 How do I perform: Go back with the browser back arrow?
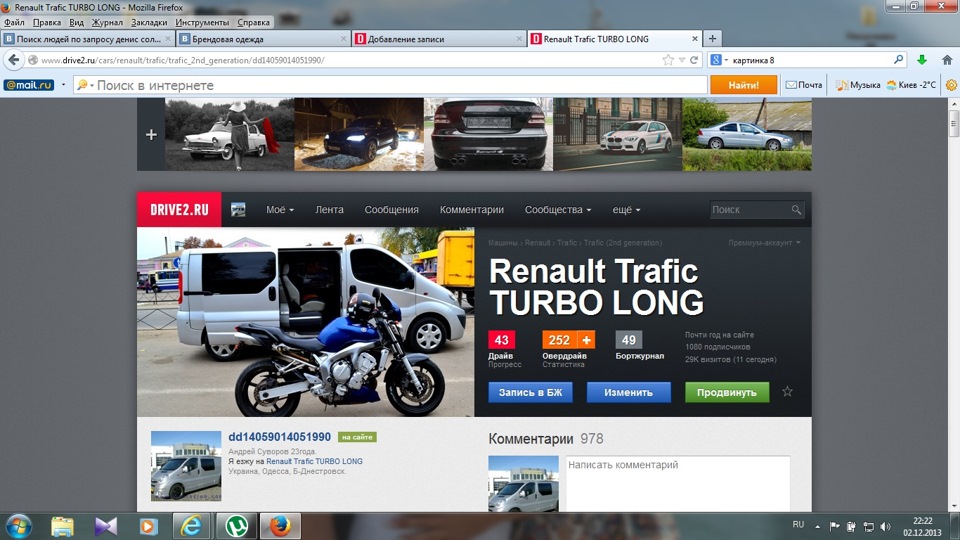coord(14,60)
